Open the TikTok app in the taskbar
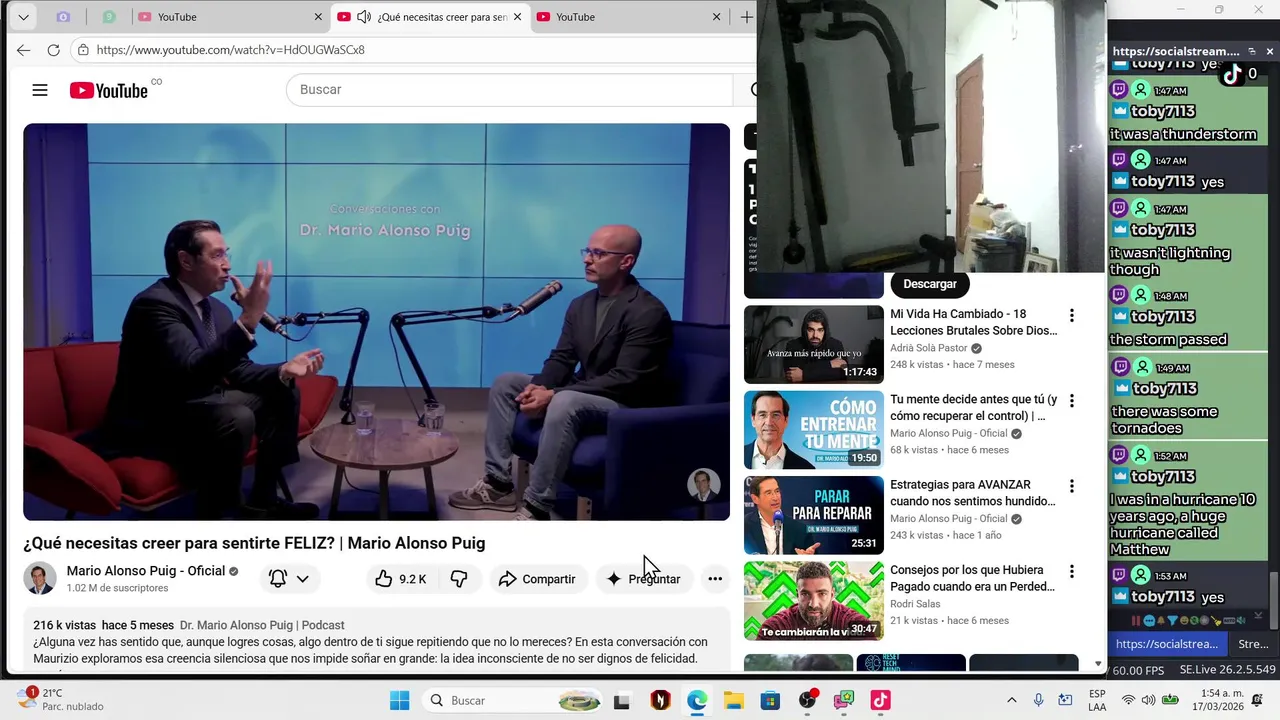The image size is (1280, 720). tap(880, 701)
